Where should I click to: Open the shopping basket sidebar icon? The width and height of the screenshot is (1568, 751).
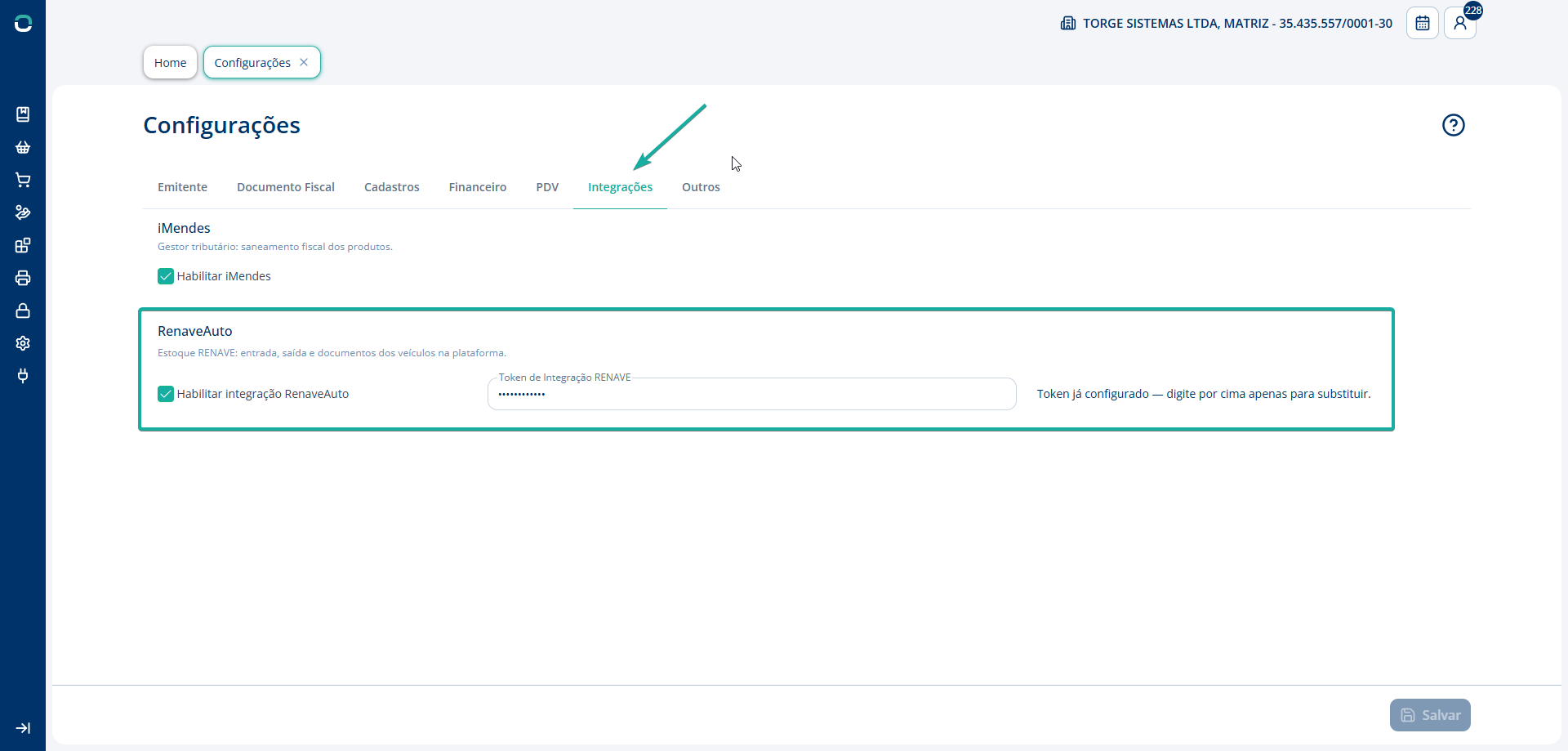pyautogui.click(x=23, y=147)
